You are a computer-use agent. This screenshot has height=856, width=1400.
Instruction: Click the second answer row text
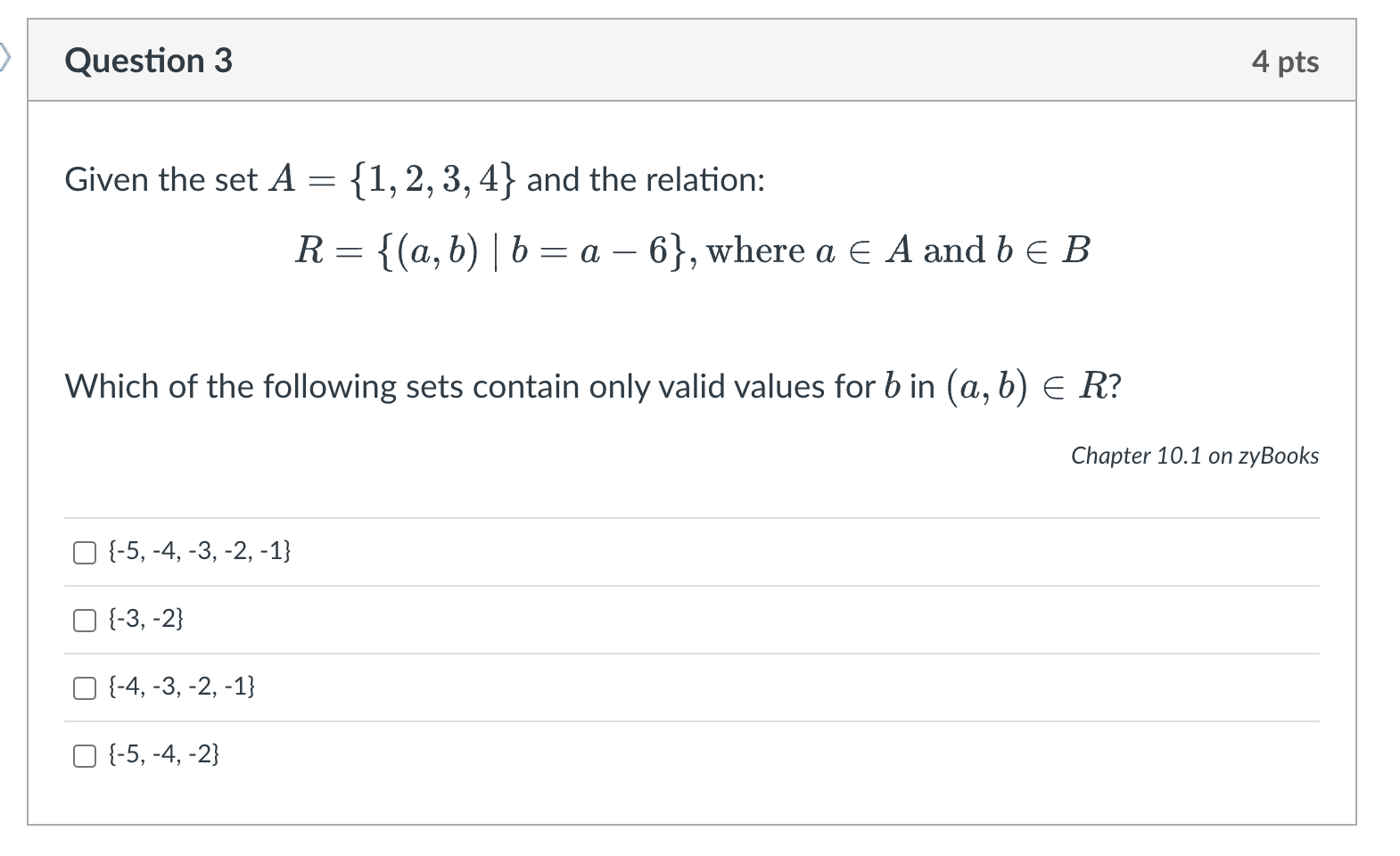(x=145, y=618)
